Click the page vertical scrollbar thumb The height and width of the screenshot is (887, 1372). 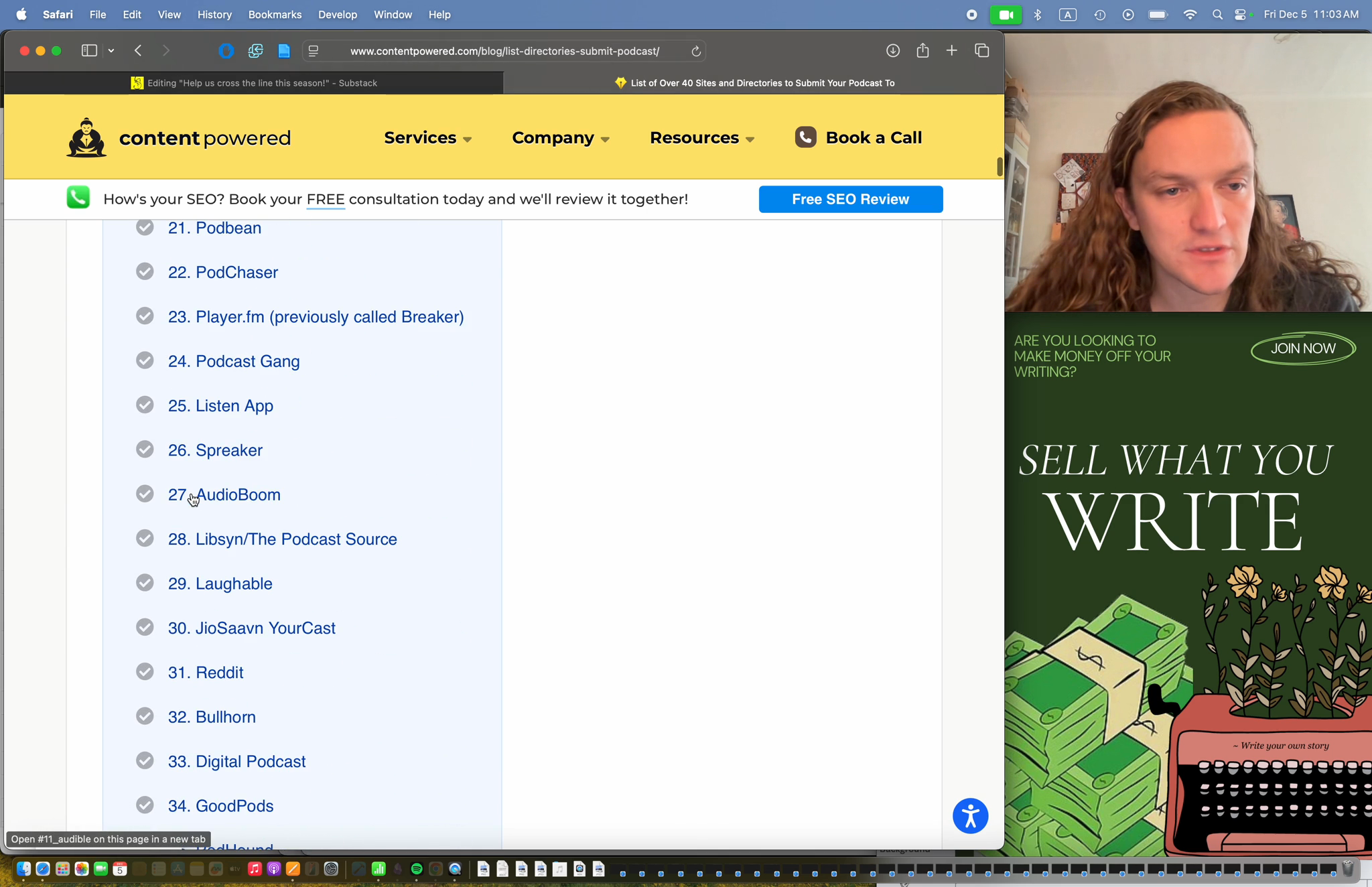click(x=1000, y=167)
